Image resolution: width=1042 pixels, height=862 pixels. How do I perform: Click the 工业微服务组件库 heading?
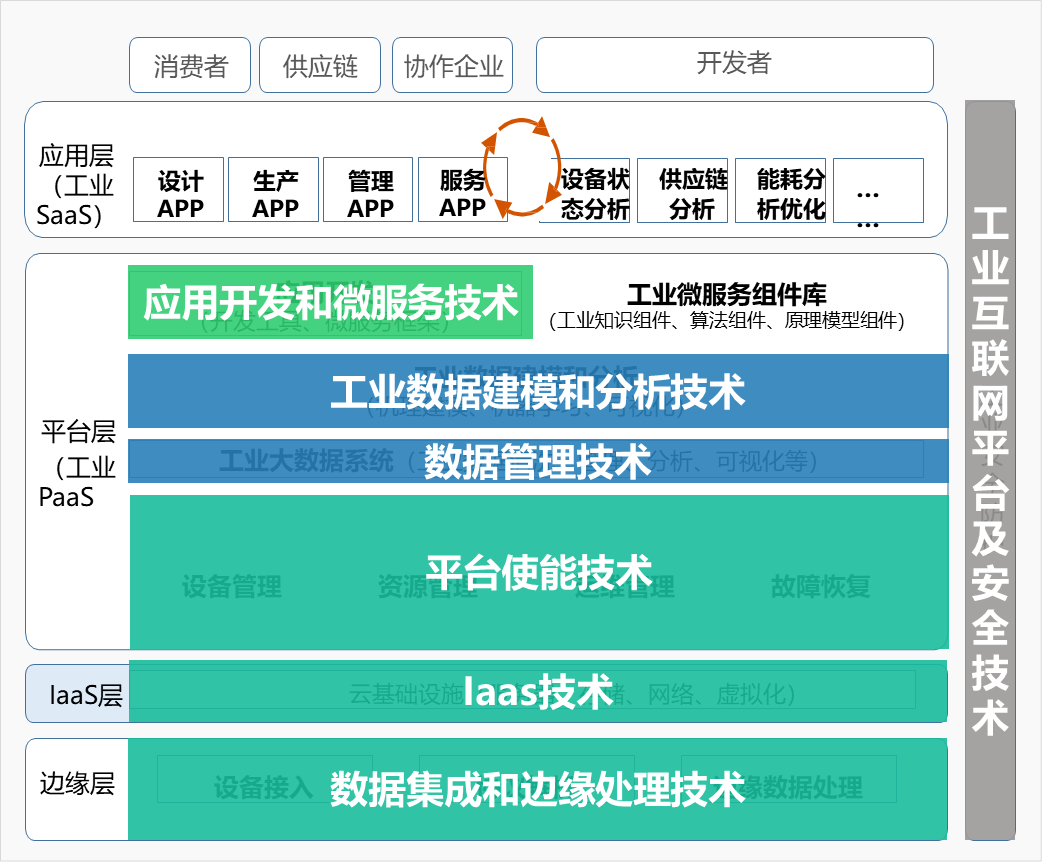727,295
